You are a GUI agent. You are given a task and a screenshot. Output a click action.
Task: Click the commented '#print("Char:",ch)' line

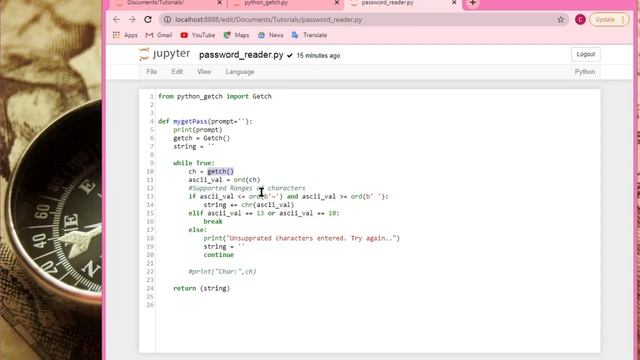[x=222, y=271]
